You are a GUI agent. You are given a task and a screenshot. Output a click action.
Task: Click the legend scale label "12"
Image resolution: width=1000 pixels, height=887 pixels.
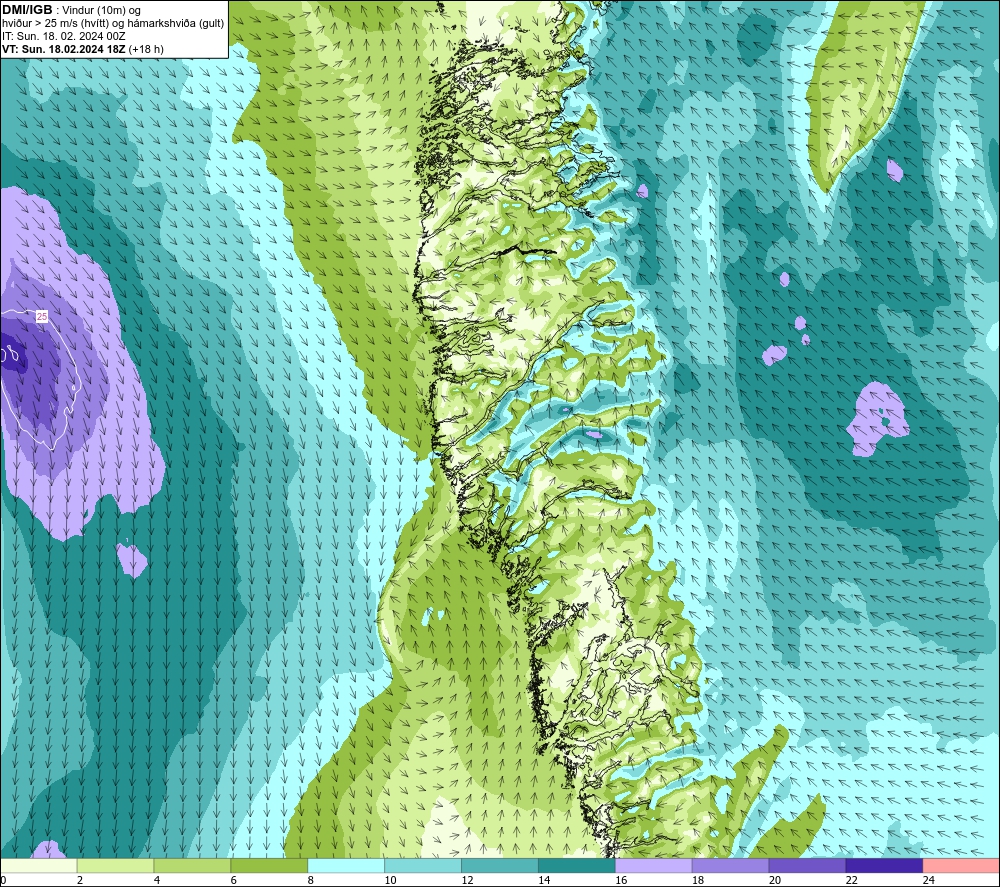point(467,880)
